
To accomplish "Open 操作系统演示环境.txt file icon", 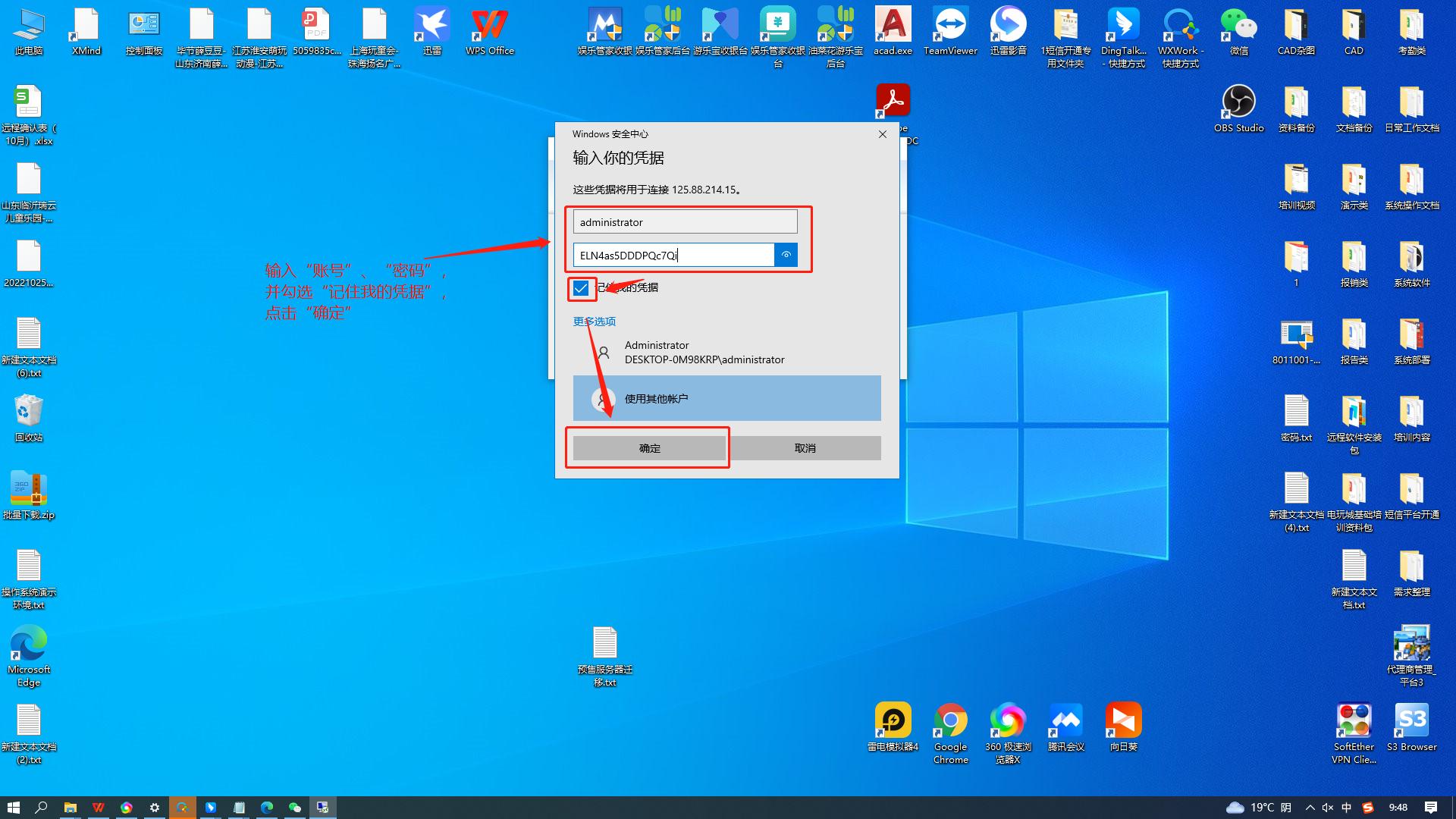I will tap(29, 579).
